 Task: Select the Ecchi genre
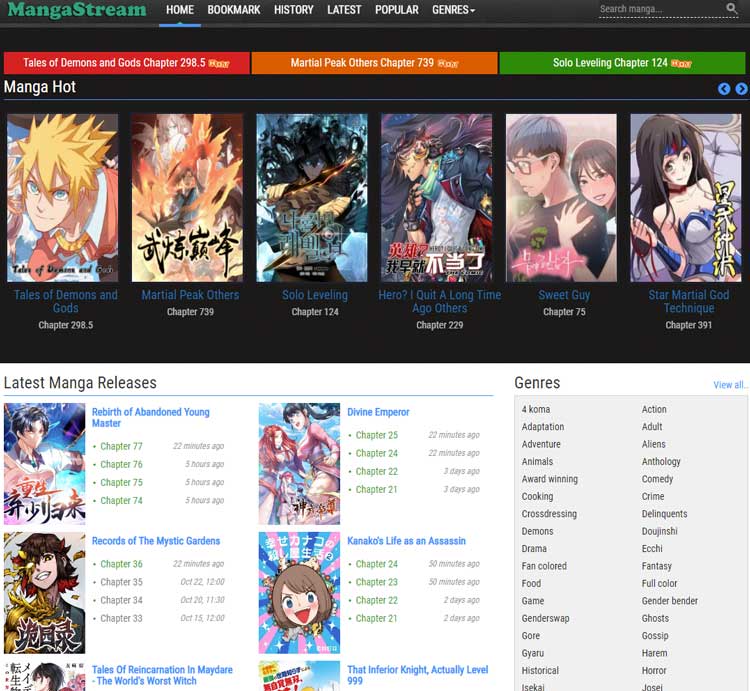[x=652, y=548]
